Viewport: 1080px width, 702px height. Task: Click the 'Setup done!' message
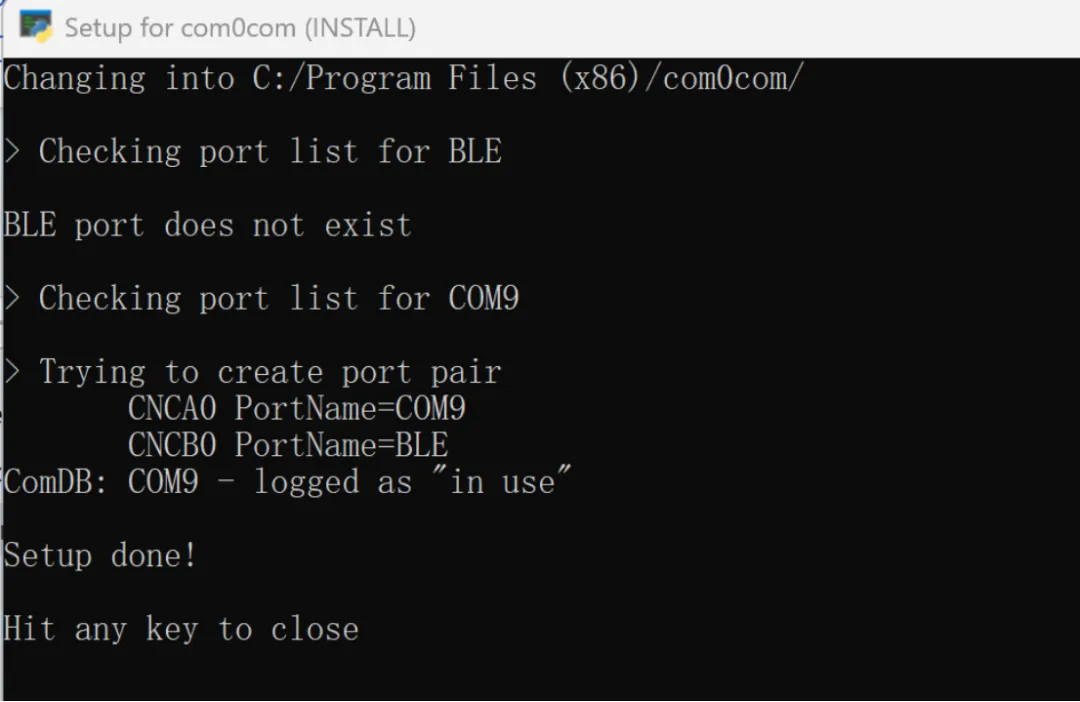101,555
